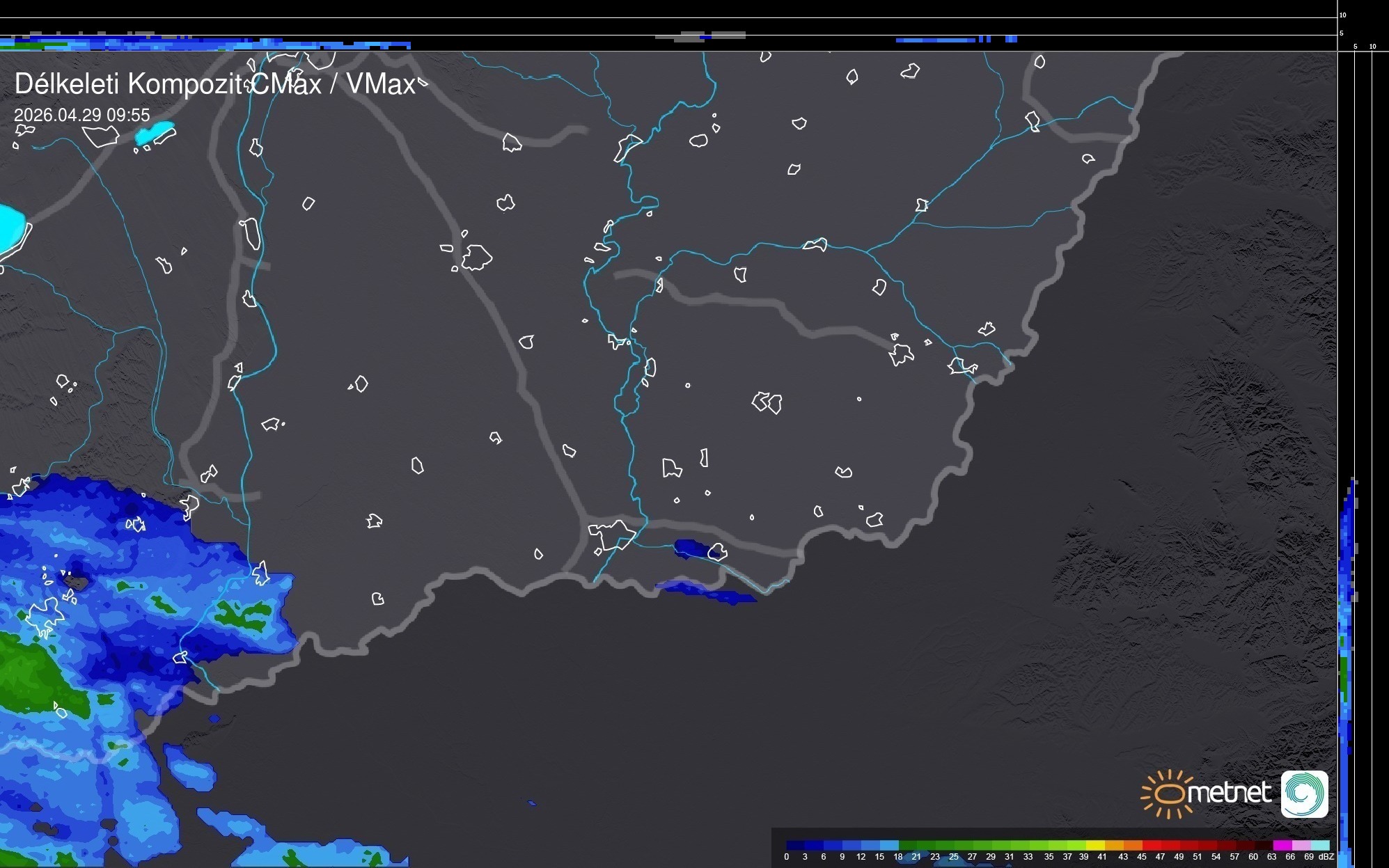
Task: Click the bright red 45 dBZ swatch
Action: (x=1151, y=846)
